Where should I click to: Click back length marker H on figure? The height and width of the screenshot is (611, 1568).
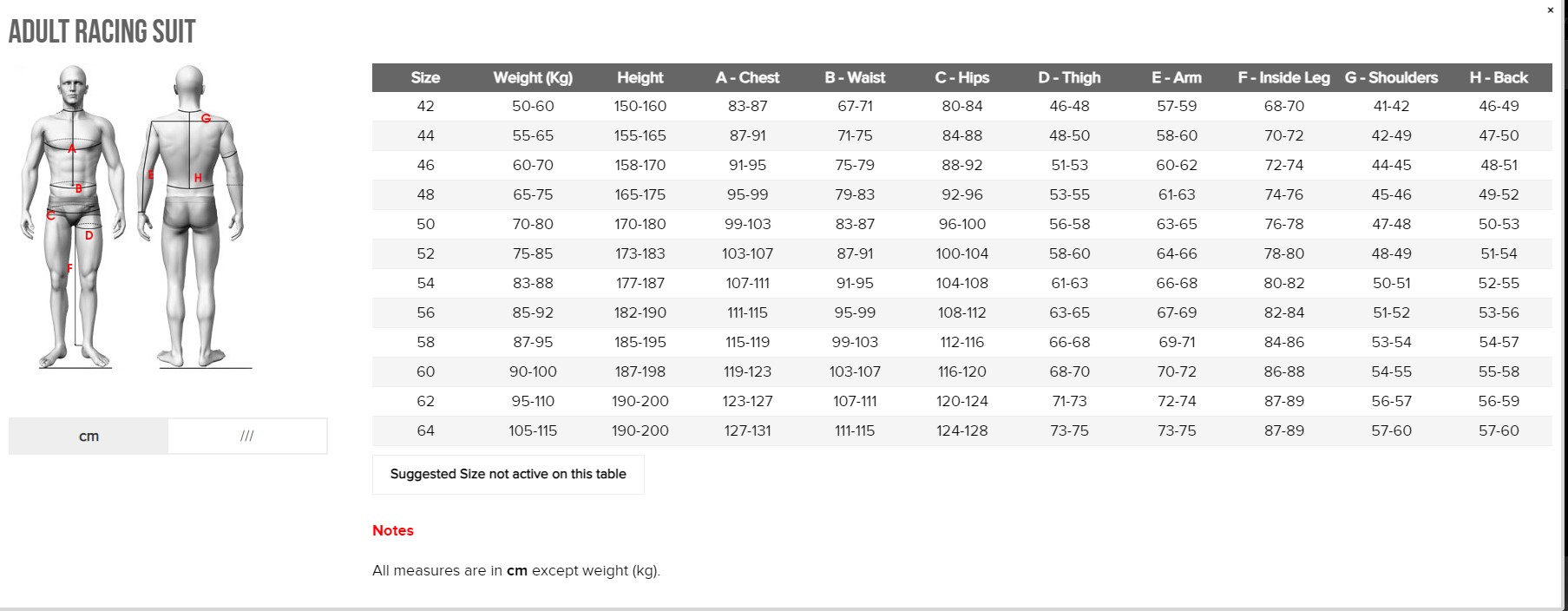[198, 178]
